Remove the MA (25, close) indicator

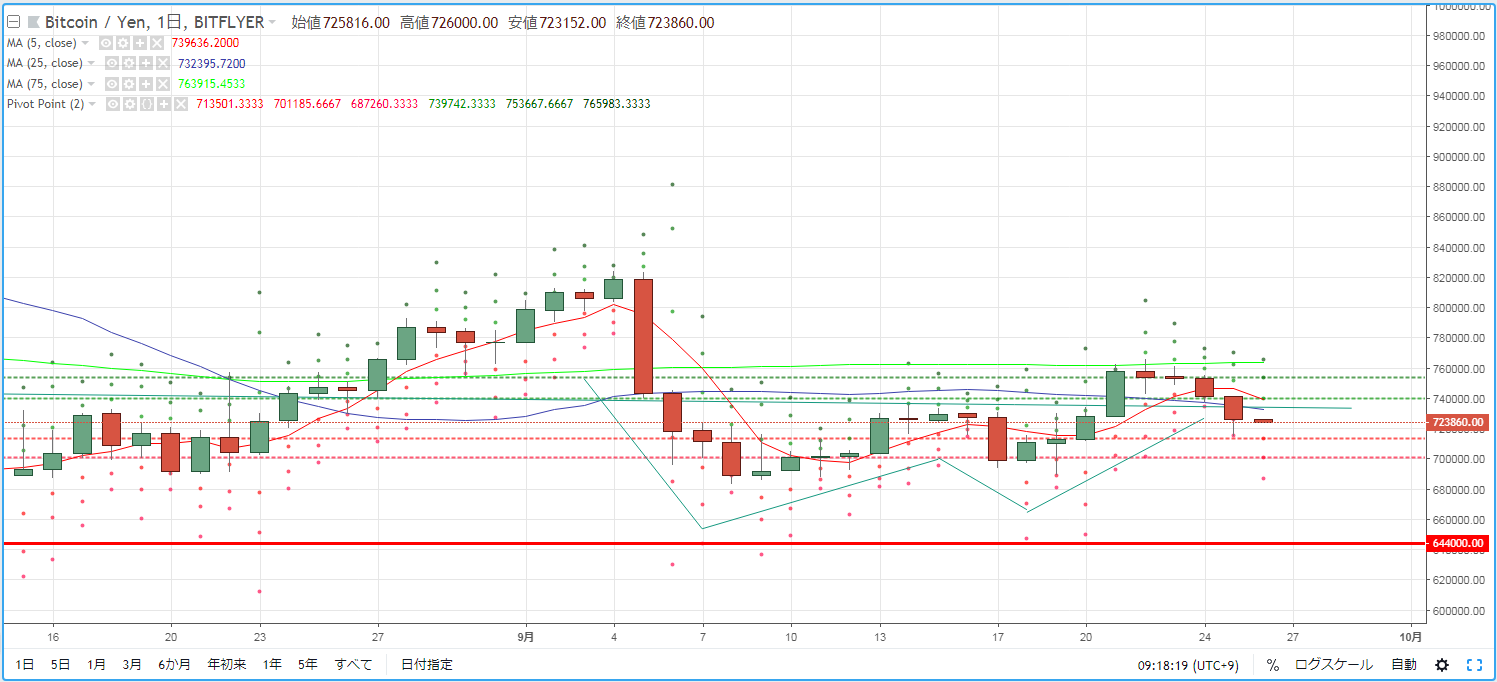coord(162,64)
